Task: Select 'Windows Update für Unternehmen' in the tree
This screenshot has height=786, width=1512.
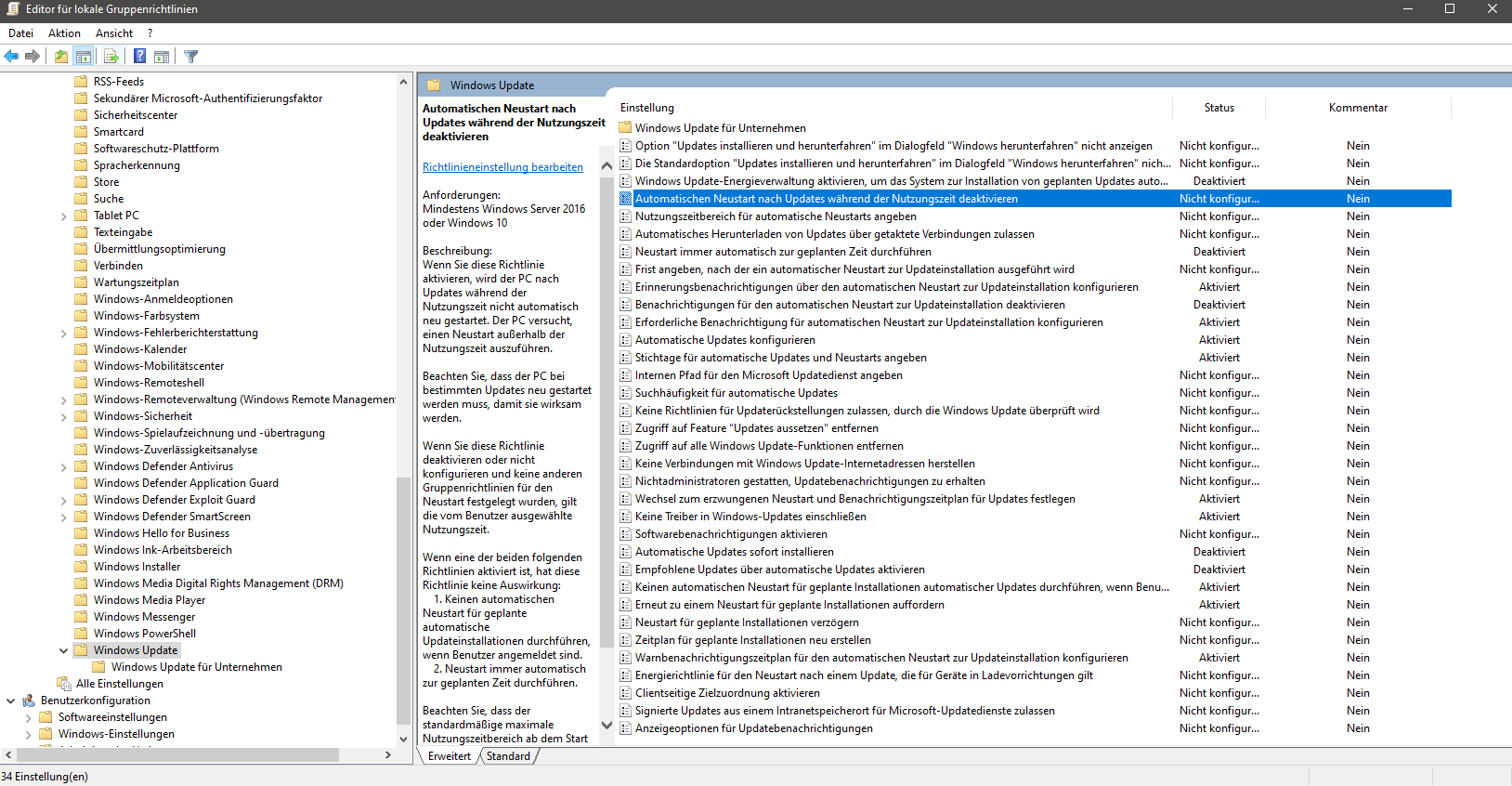Action: pyautogui.click(x=197, y=667)
